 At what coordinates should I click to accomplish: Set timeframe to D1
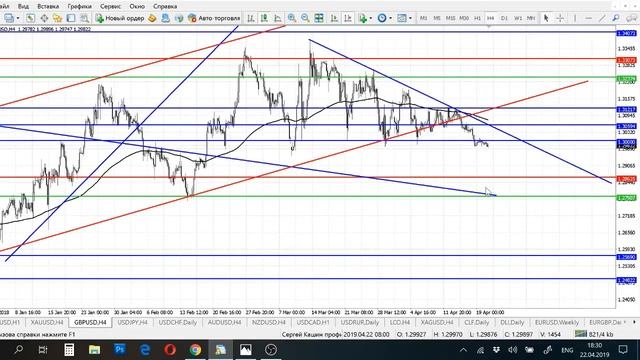pyautogui.click(x=504, y=18)
